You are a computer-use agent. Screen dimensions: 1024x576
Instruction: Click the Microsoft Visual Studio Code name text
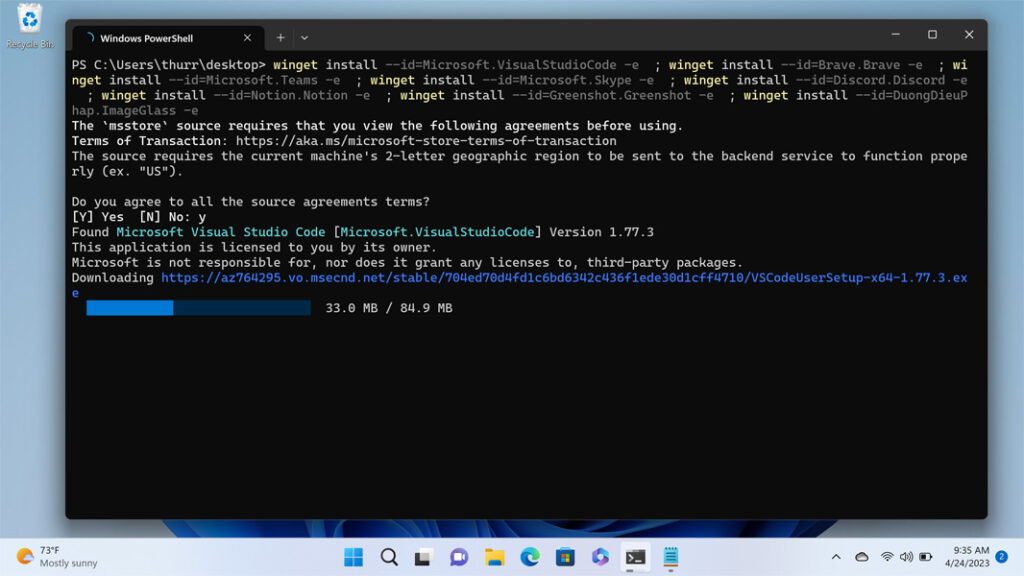(221, 232)
